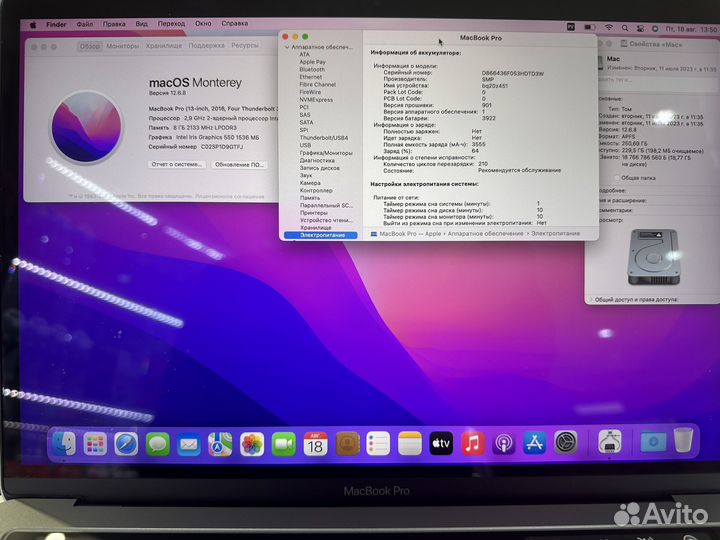Collapse the Просмотр section

(611, 220)
